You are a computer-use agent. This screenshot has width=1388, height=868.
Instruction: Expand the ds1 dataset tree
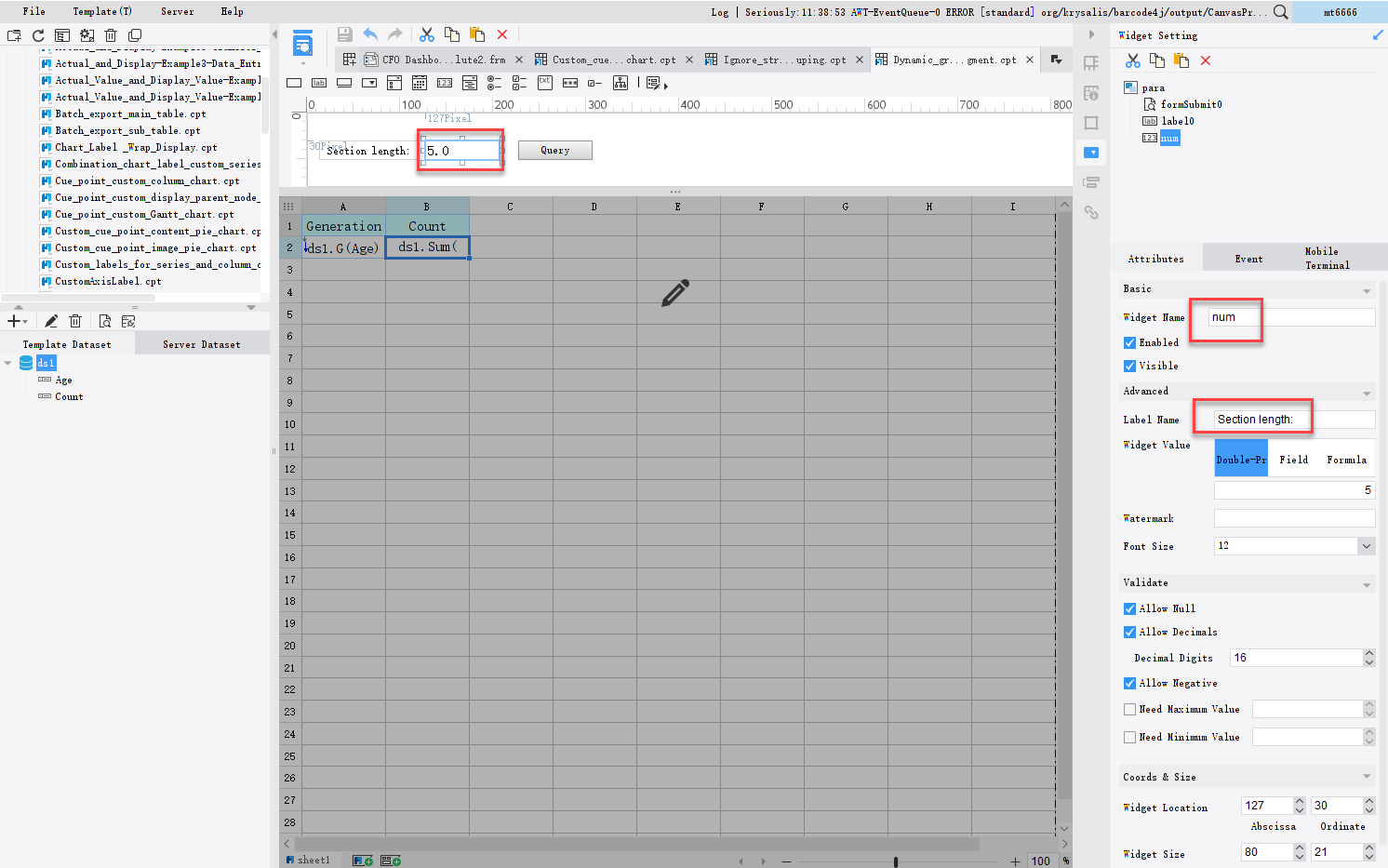click(x=7, y=363)
